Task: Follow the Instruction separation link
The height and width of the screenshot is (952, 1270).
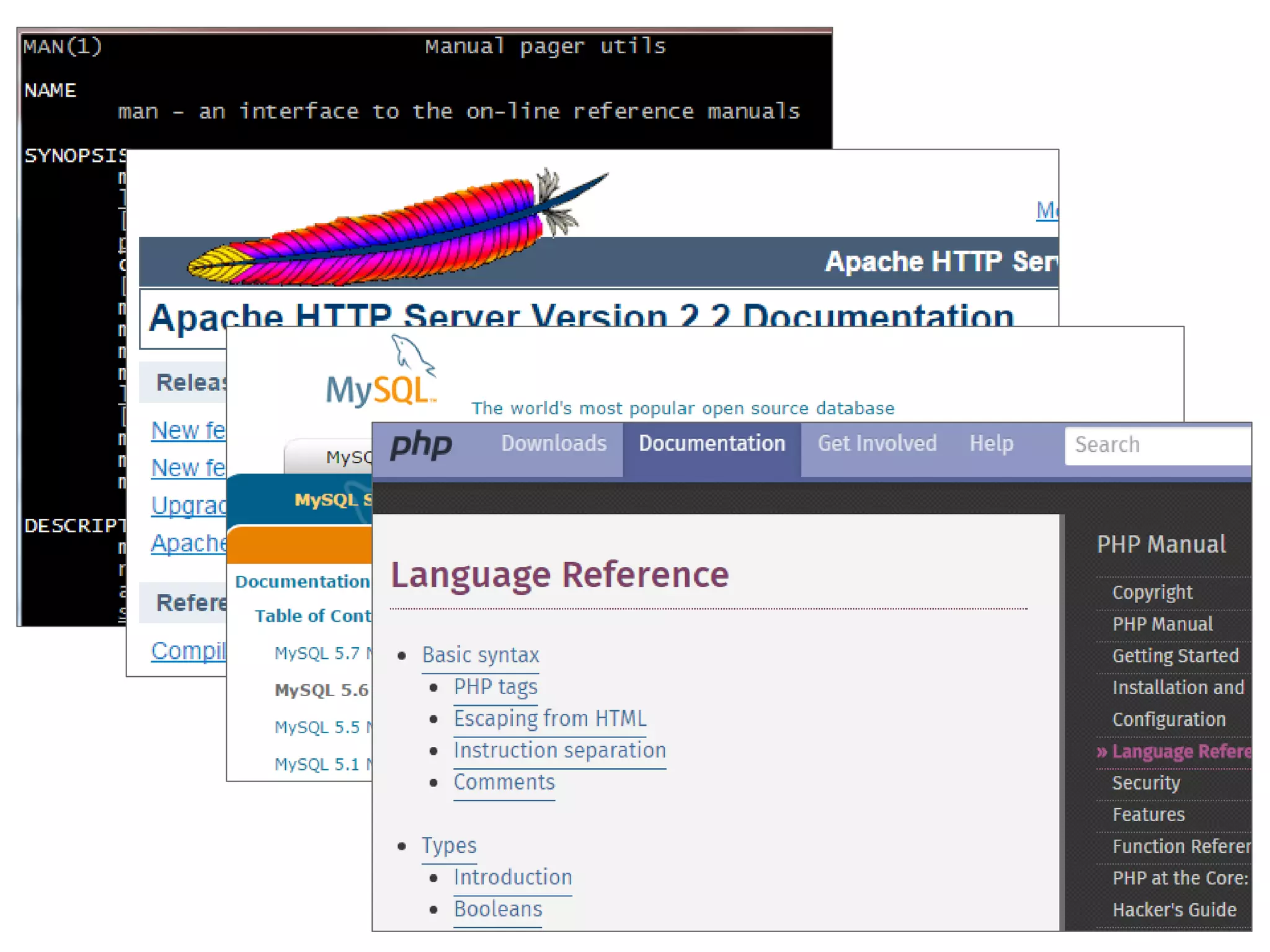Action: (x=559, y=751)
